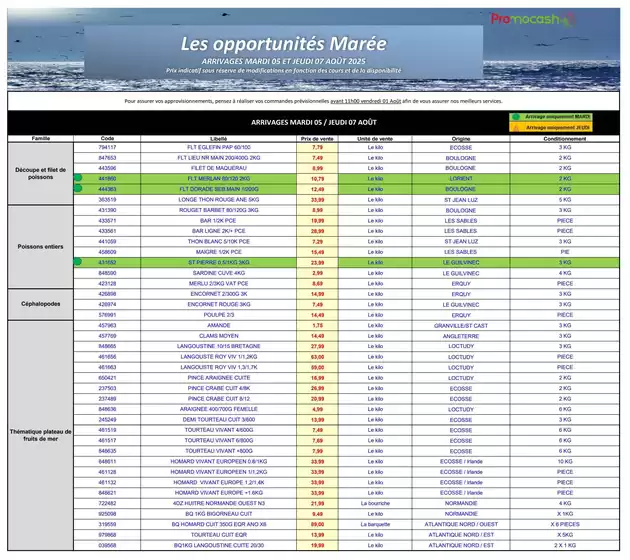Viewport: 630px width, 560px height.
Task: Click underlined 'avant 11h00 vendredi 01 Août' text
Action: pyautogui.click(x=366, y=101)
